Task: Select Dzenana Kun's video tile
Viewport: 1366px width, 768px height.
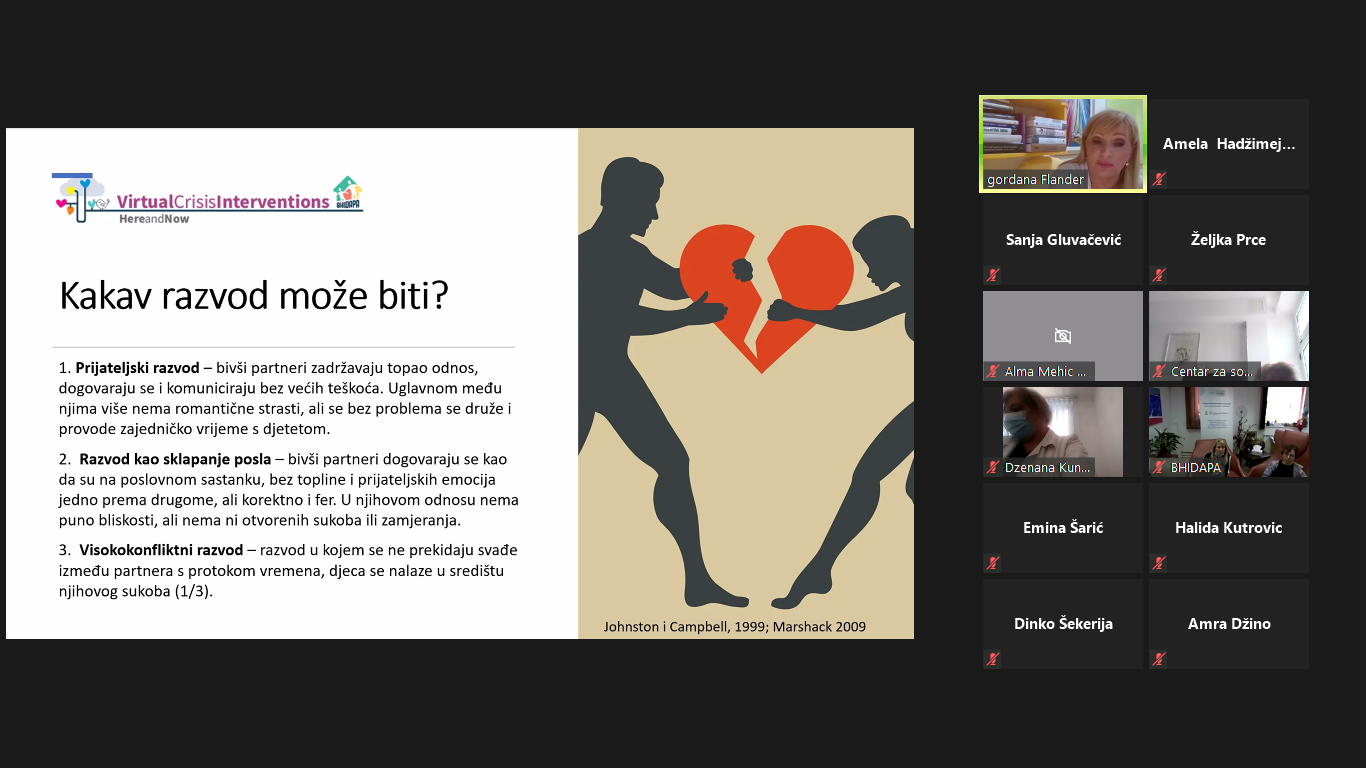Action: (1062, 425)
